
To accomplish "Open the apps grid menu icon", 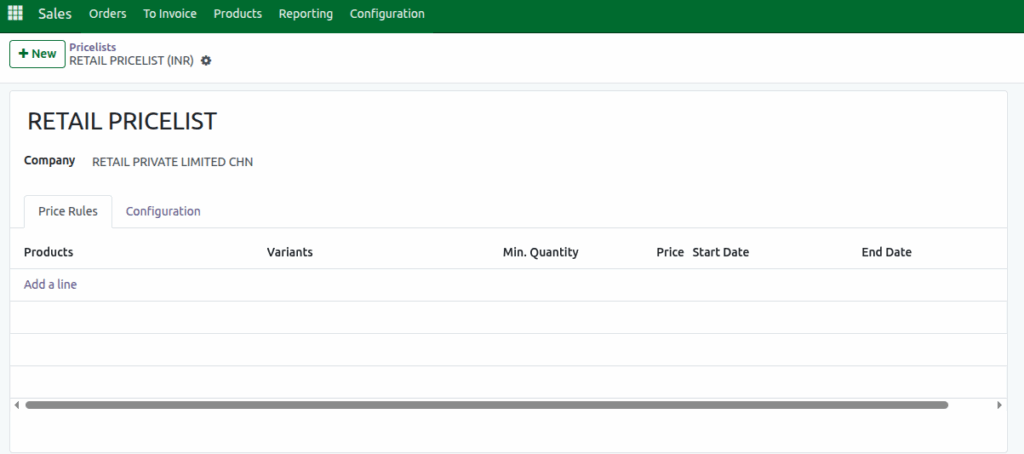I will (x=14, y=13).
